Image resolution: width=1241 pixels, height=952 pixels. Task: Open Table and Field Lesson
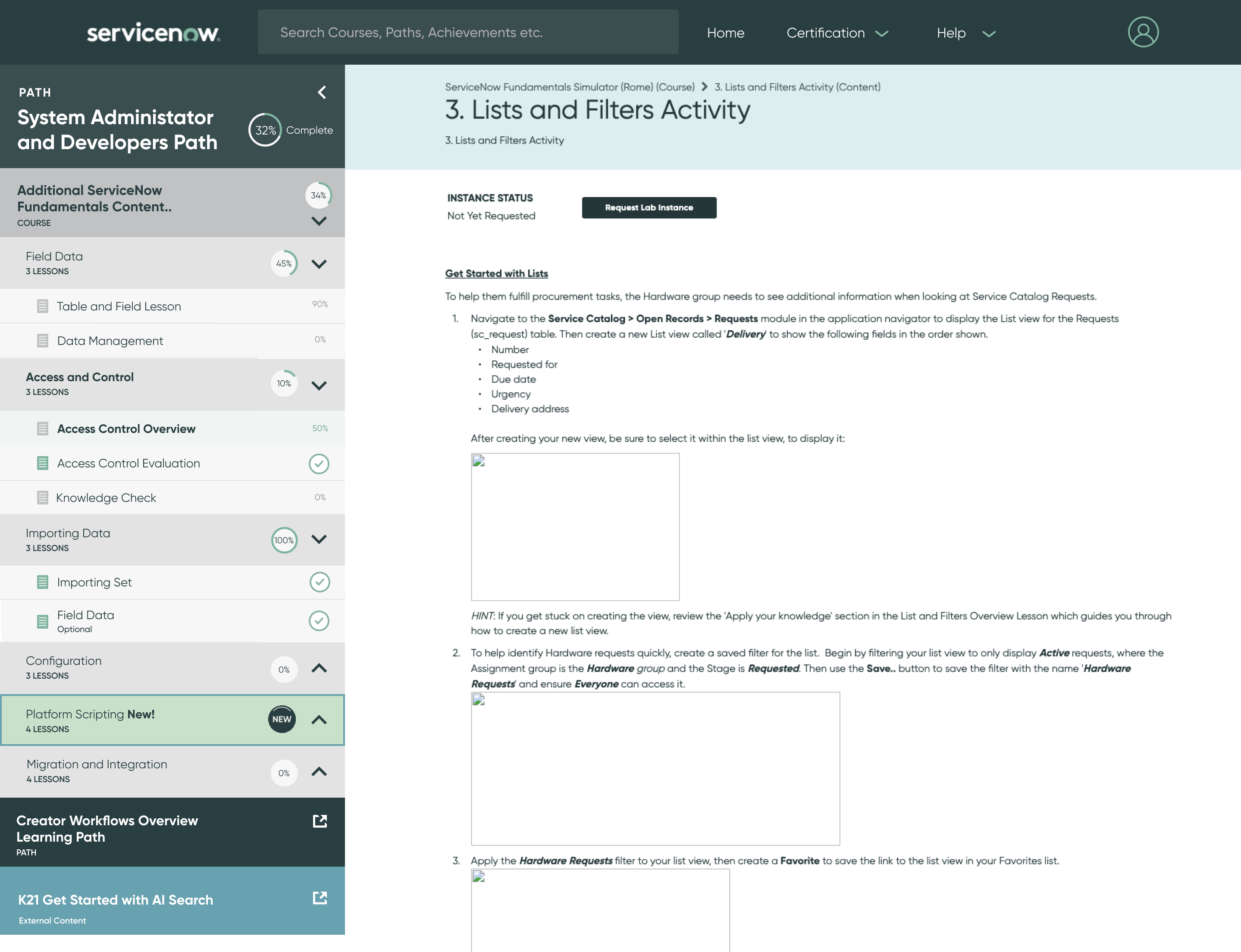coord(172,306)
